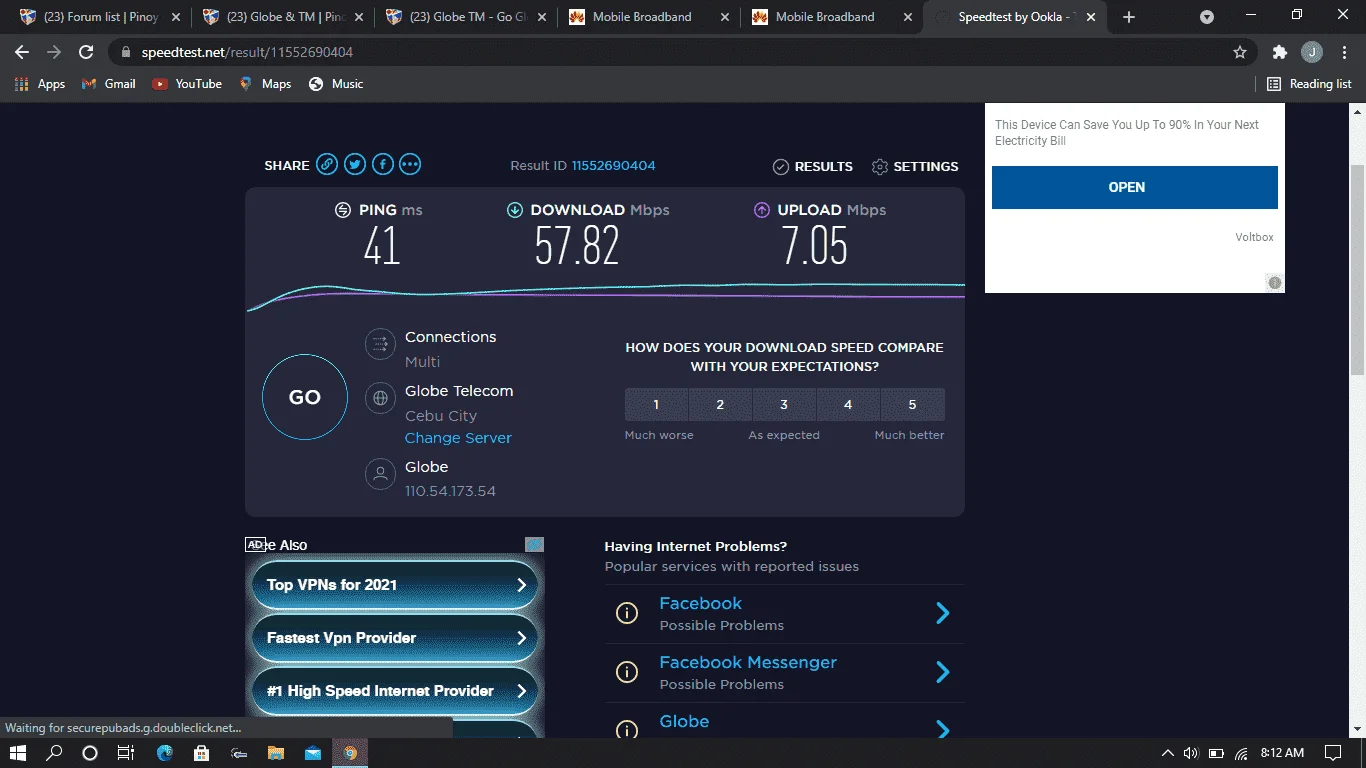
Task: Open Gmail bookmark
Action: click(109, 84)
